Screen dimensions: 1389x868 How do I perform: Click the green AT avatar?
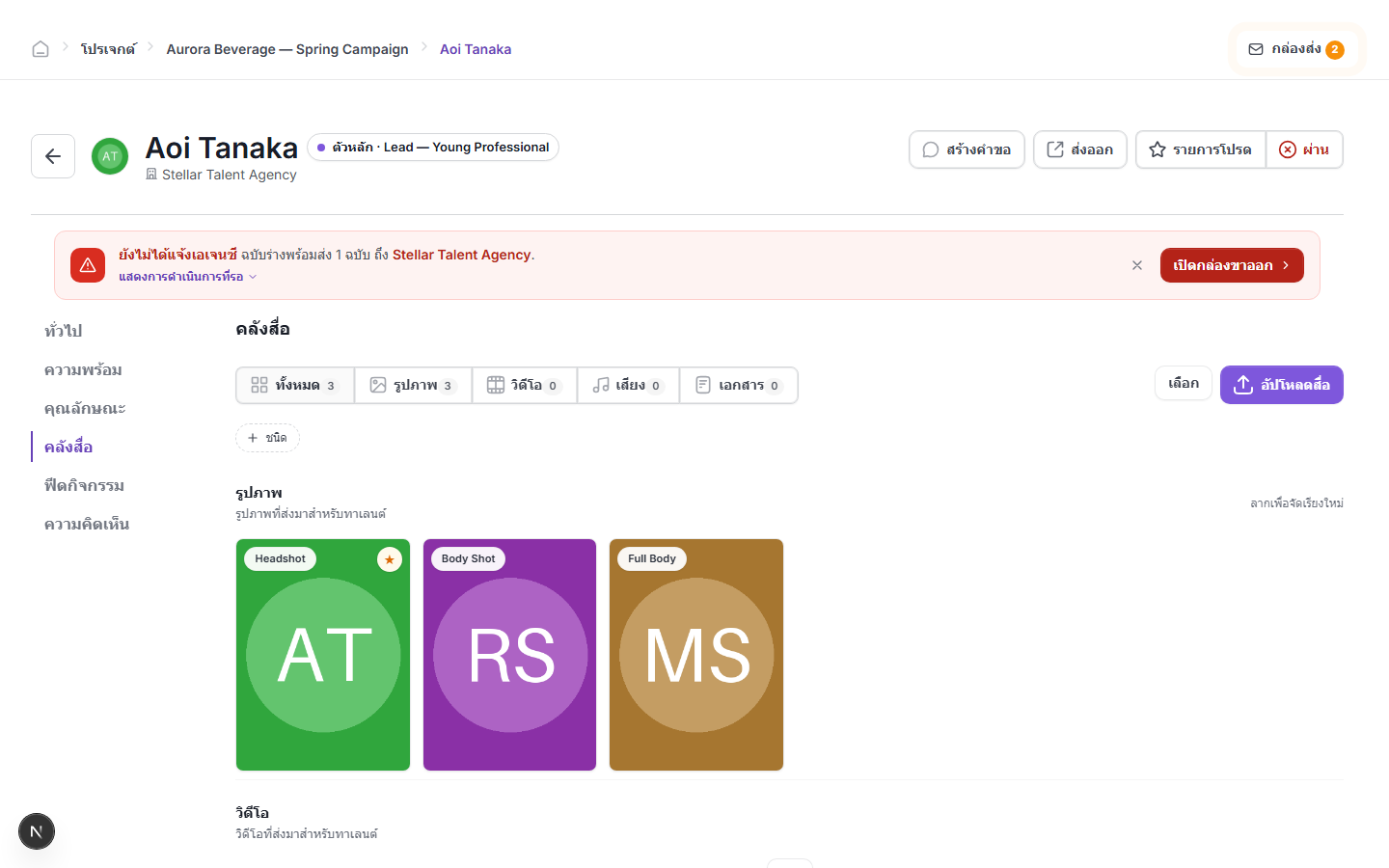pyautogui.click(x=110, y=156)
